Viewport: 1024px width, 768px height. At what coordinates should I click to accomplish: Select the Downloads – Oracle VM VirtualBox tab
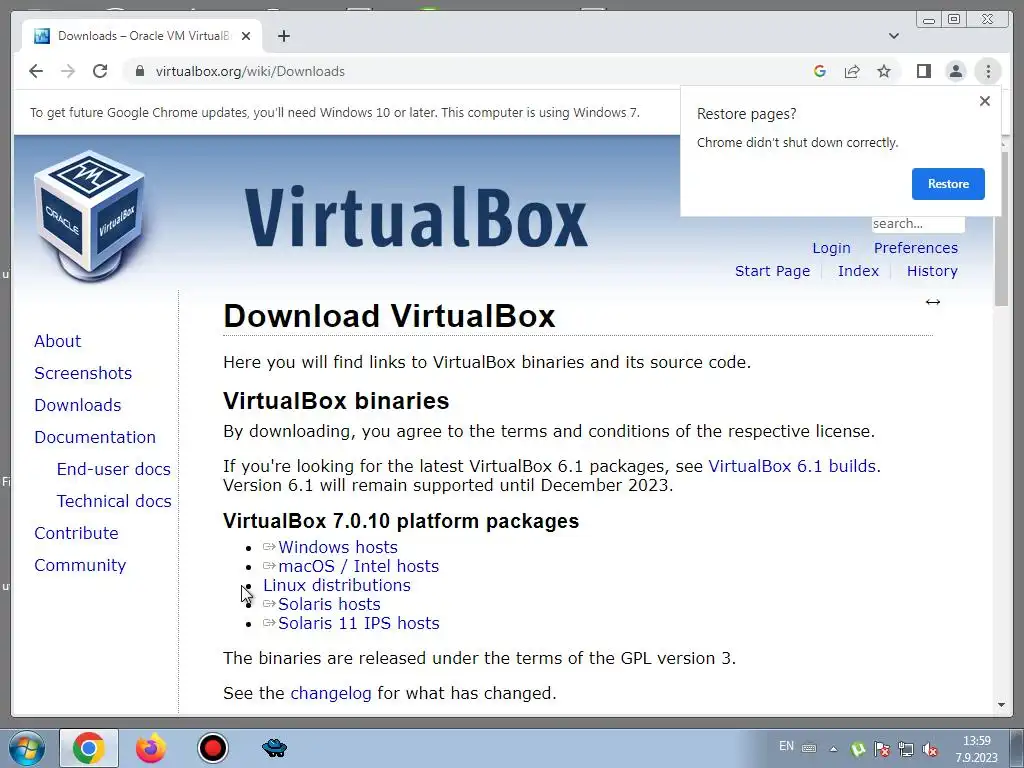click(x=143, y=36)
